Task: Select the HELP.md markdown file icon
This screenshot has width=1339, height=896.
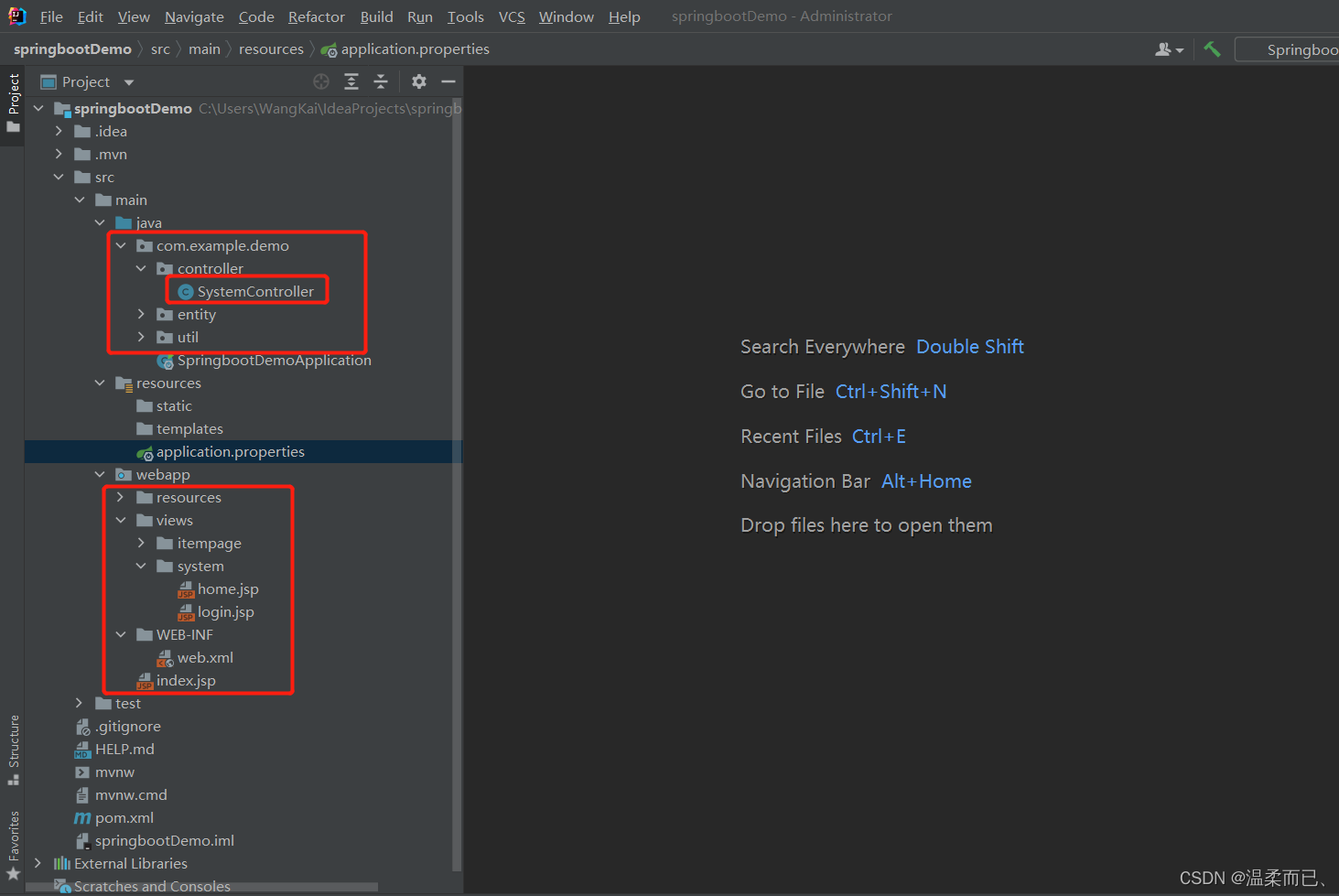Action: coord(82,750)
